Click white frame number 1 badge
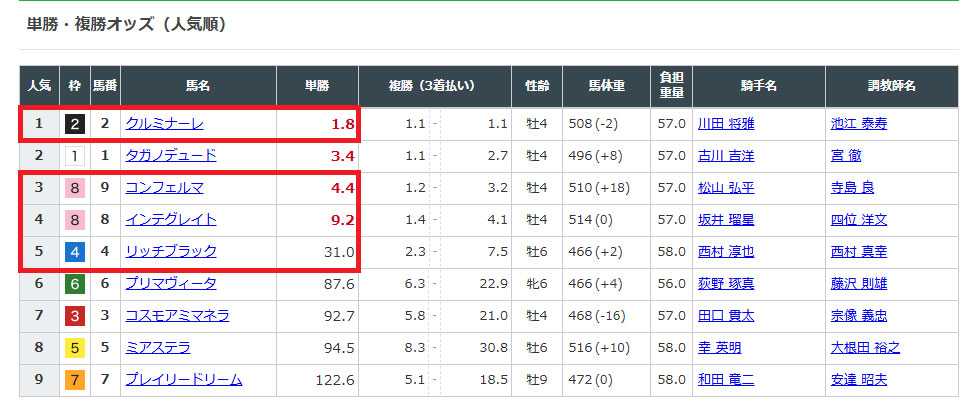 coord(74,156)
